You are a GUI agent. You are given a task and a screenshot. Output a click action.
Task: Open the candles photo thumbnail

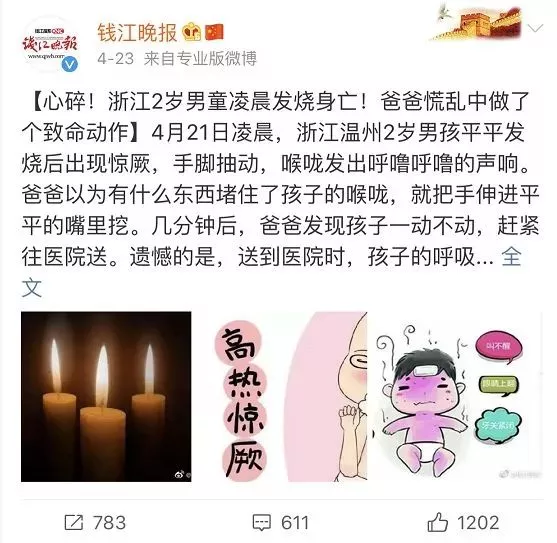pos(106,397)
